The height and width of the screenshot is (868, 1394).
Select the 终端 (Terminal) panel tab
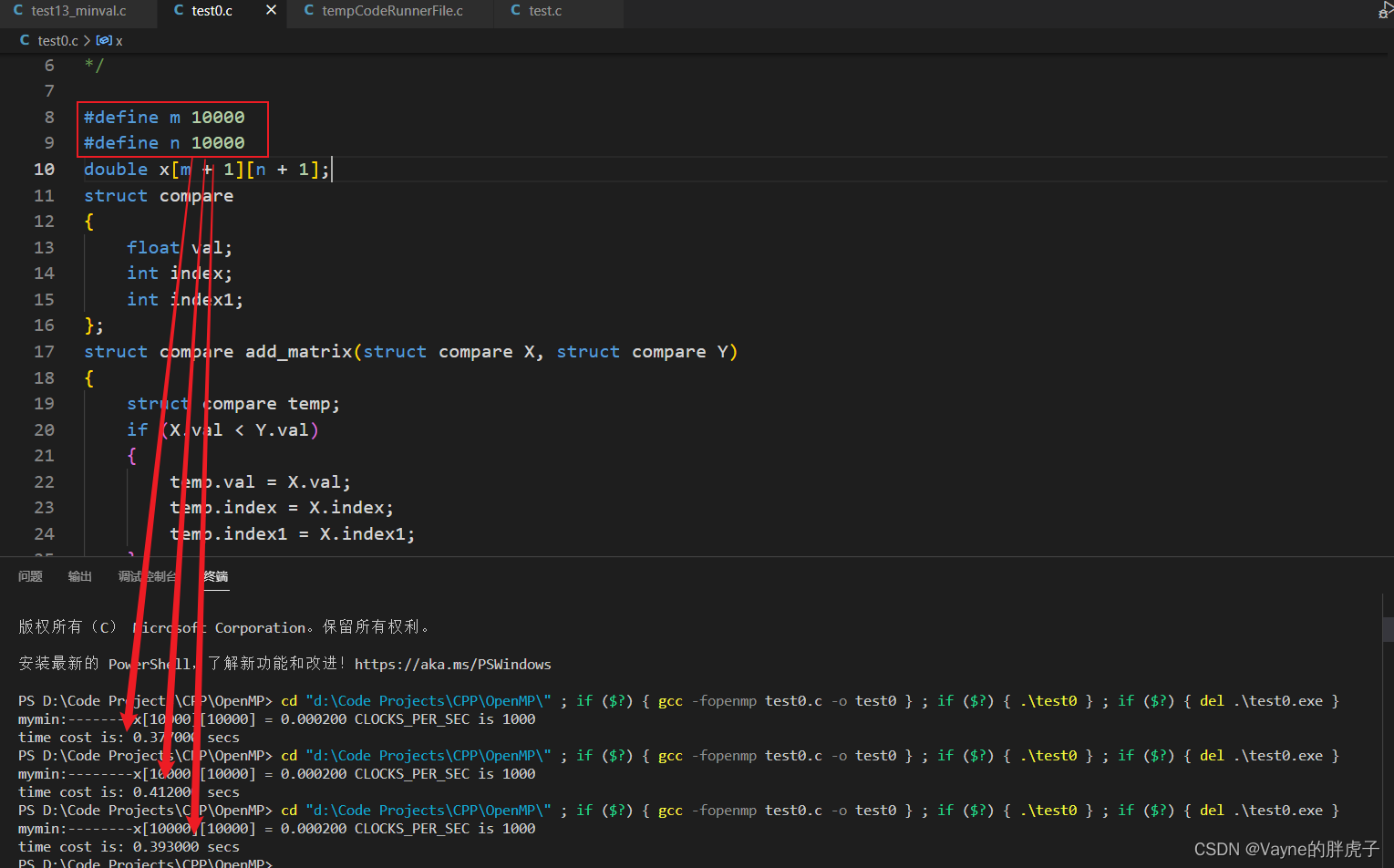pyautogui.click(x=216, y=576)
